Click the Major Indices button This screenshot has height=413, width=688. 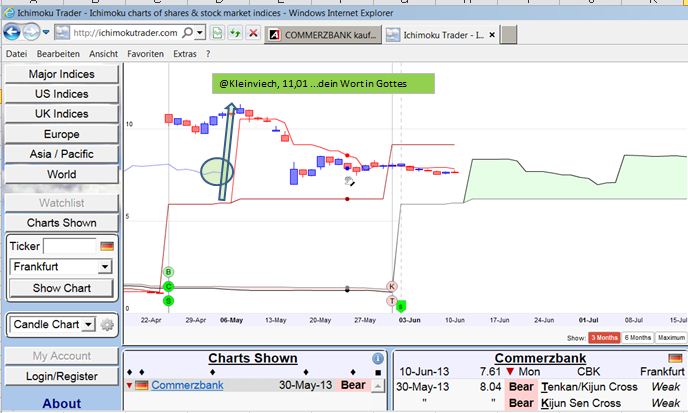[61, 74]
